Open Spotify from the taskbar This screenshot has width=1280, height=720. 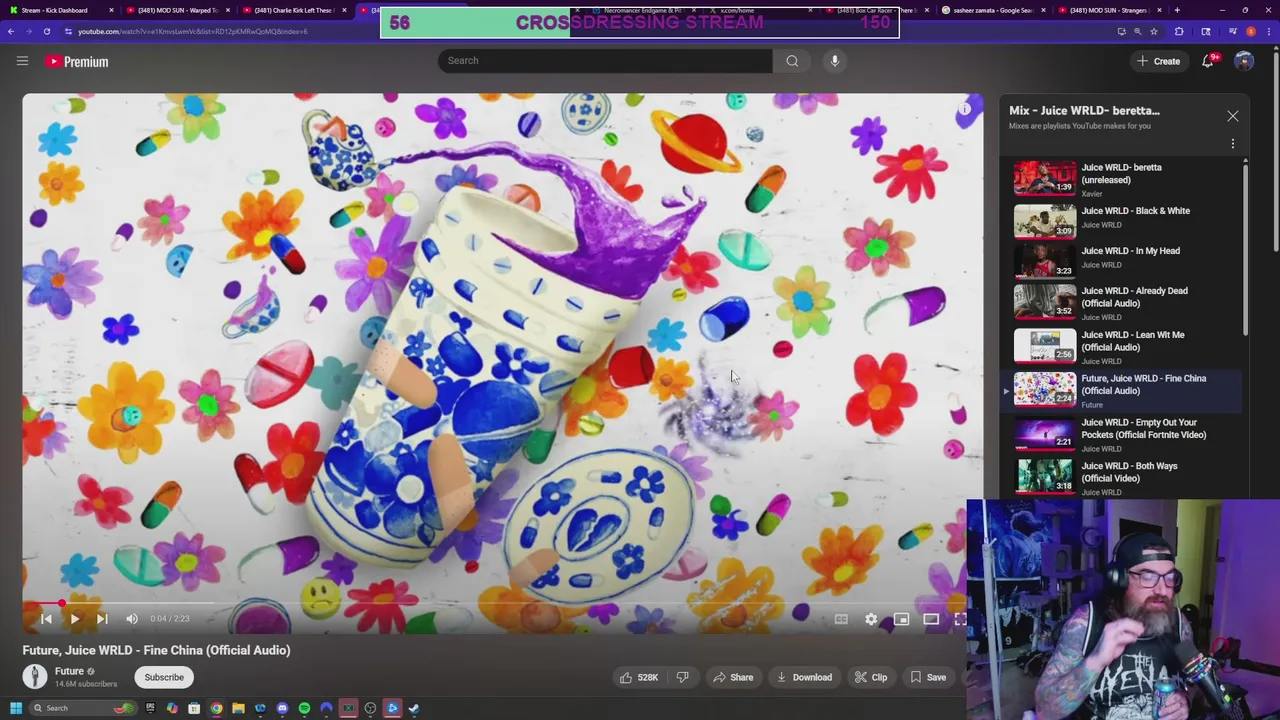(304, 708)
